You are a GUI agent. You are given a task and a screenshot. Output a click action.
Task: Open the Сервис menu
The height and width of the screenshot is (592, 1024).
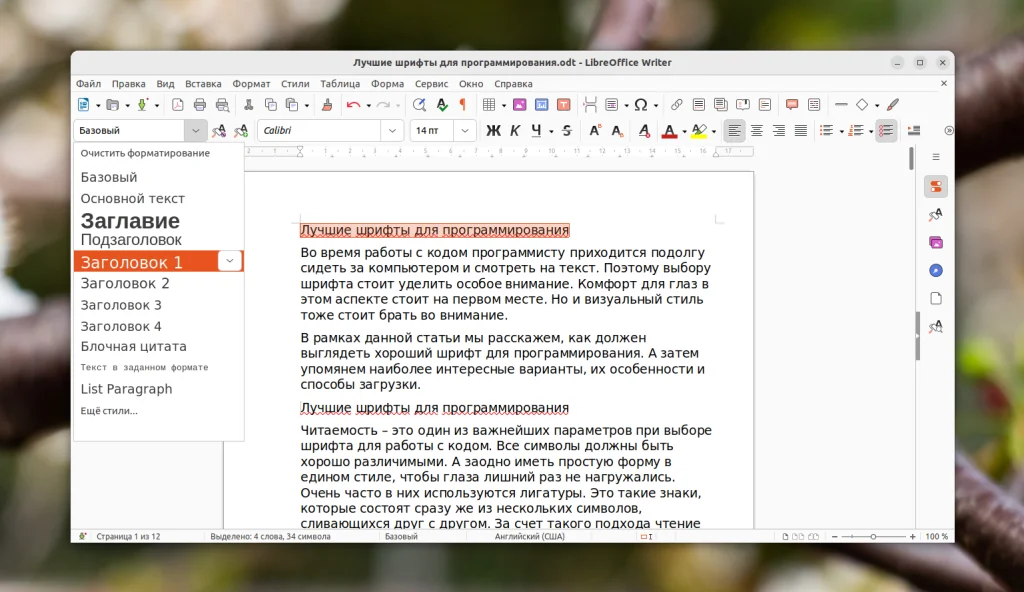click(430, 84)
